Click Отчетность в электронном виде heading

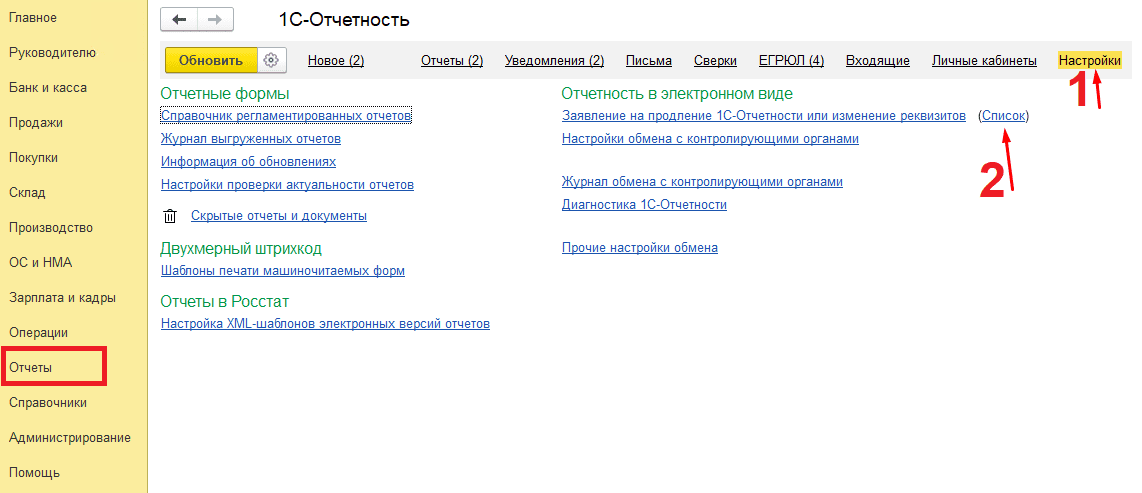pos(677,93)
